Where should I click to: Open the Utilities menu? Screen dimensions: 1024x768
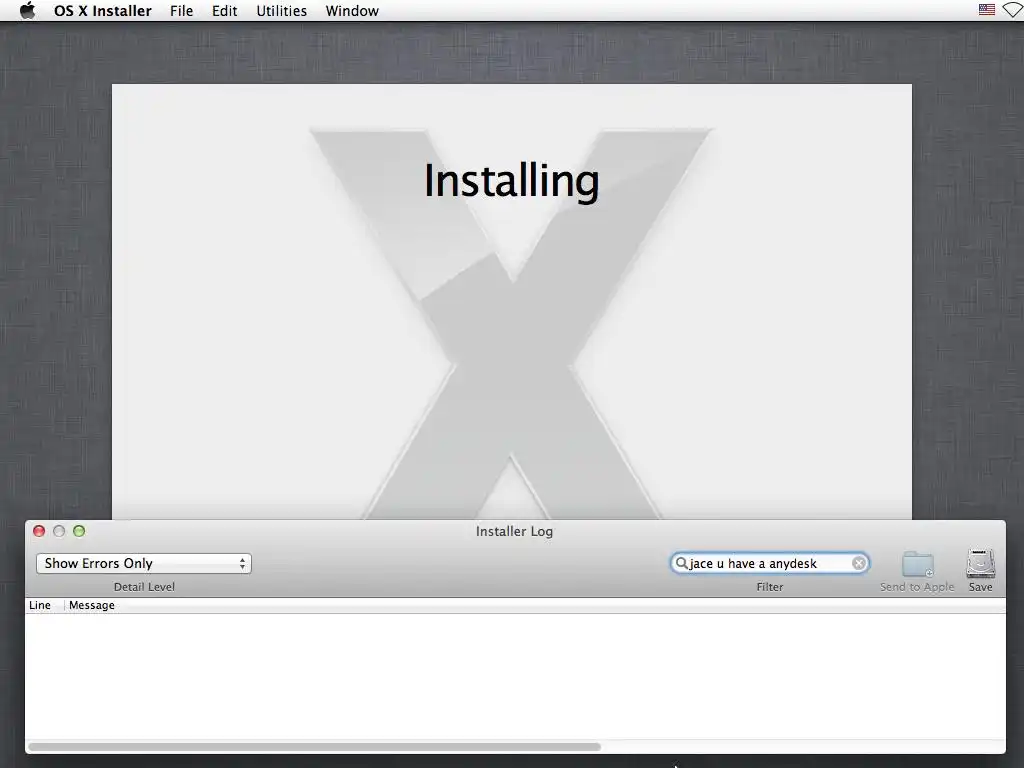click(x=281, y=10)
